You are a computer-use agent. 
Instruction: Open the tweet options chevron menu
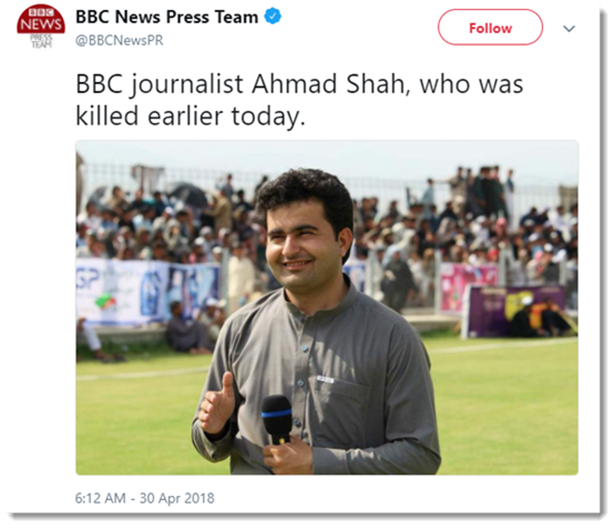click(569, 28)
